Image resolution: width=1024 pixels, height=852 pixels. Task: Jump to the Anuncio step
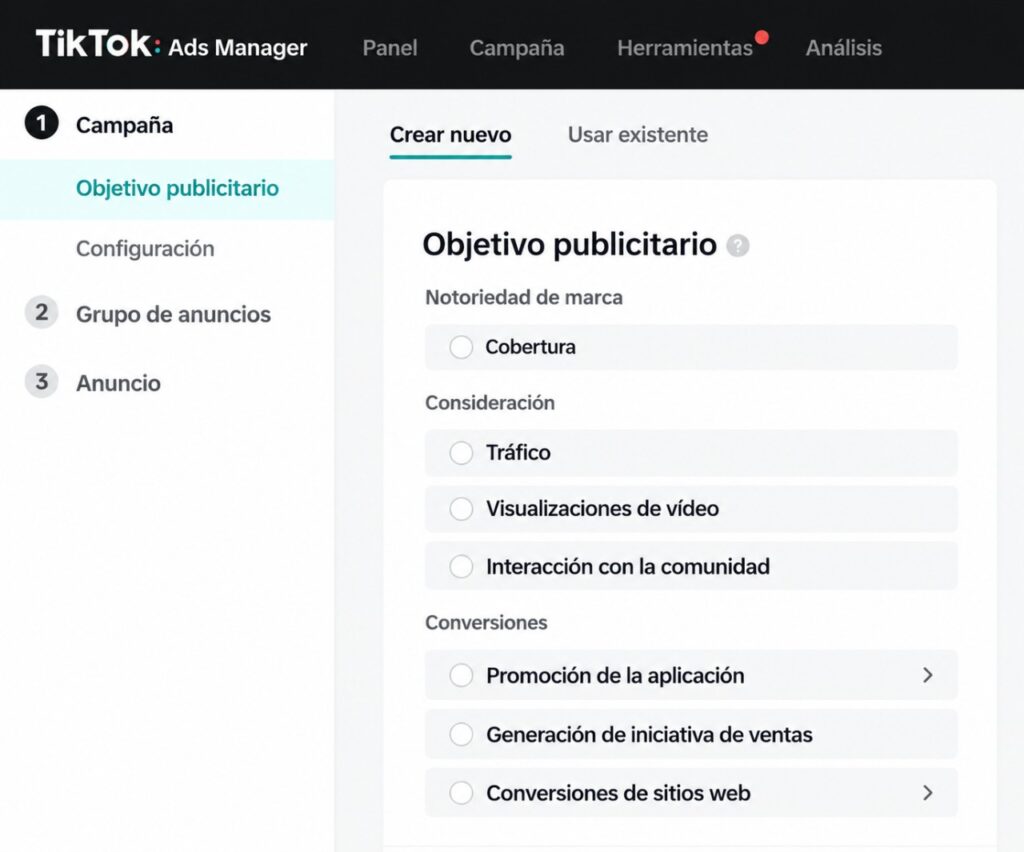click(118, 383)
